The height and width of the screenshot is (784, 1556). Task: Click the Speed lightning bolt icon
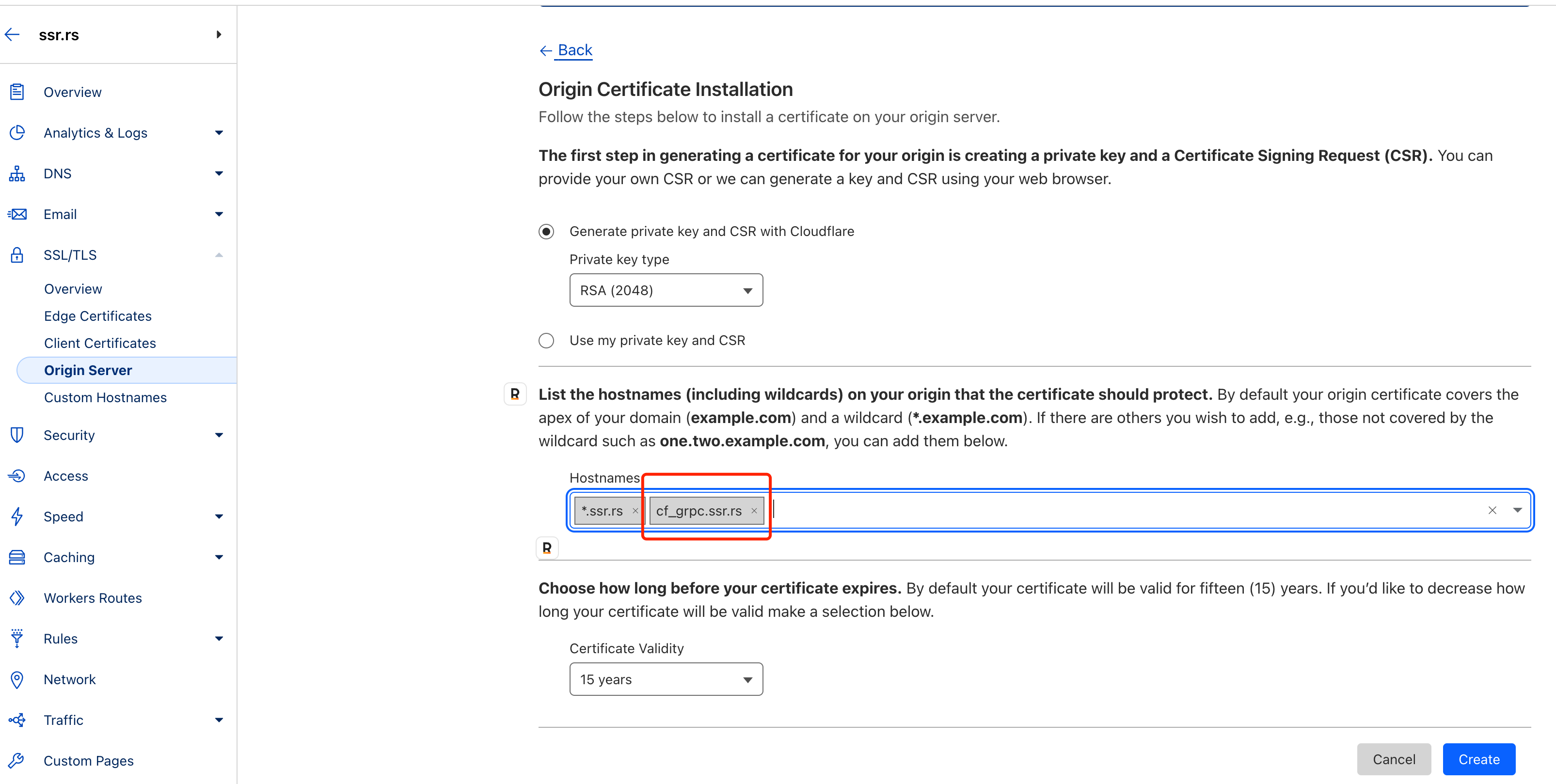point(17,517)
